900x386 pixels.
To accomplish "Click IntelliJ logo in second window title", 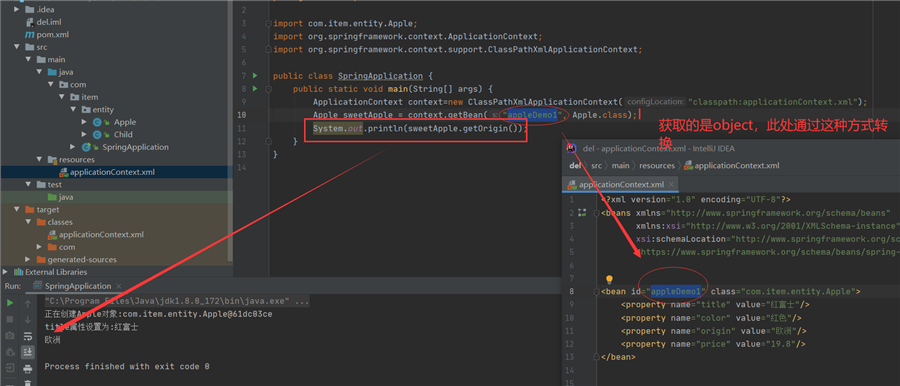I will coord(571,148).
